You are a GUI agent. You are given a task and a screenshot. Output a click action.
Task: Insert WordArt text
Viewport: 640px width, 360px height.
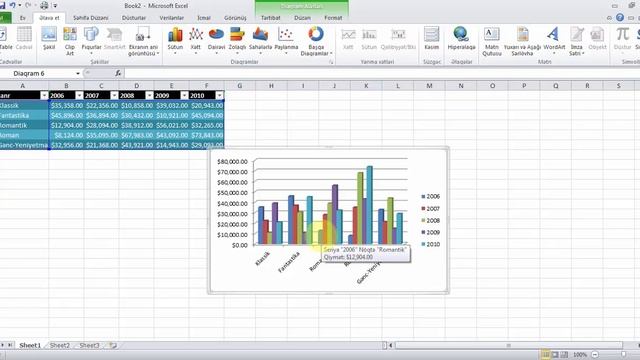pos(554,40)
